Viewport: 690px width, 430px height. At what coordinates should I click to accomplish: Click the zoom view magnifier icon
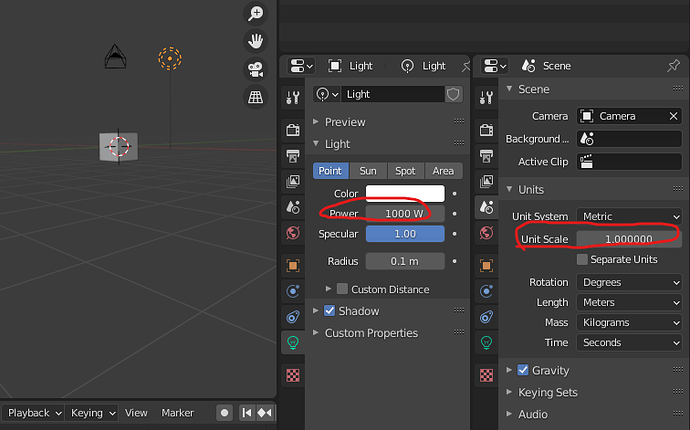255,13
